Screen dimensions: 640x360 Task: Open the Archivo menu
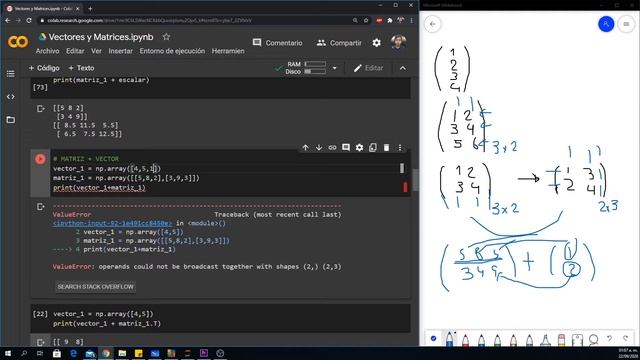tap(47, 51)
